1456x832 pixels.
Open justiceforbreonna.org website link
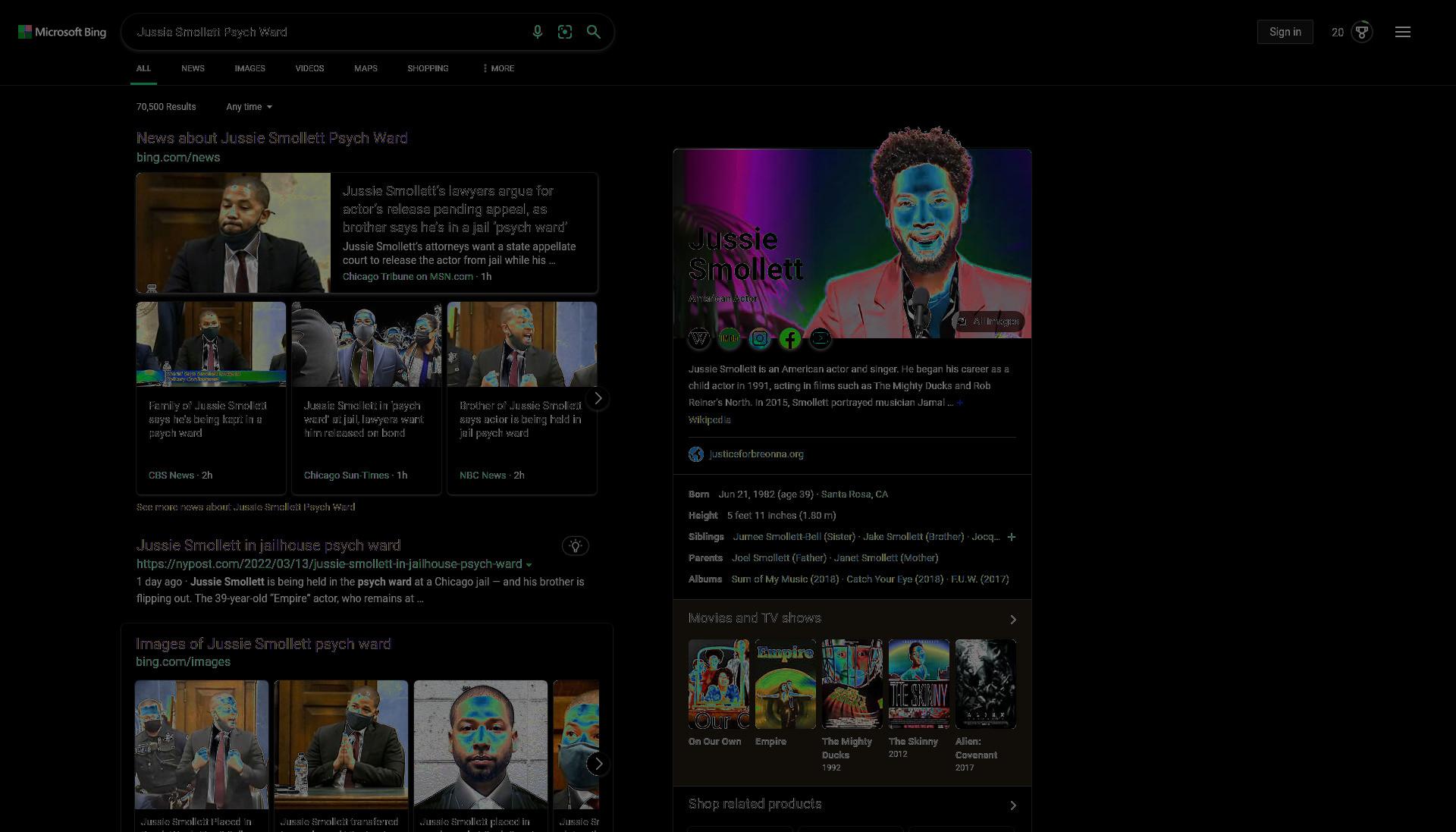point(756,454)
